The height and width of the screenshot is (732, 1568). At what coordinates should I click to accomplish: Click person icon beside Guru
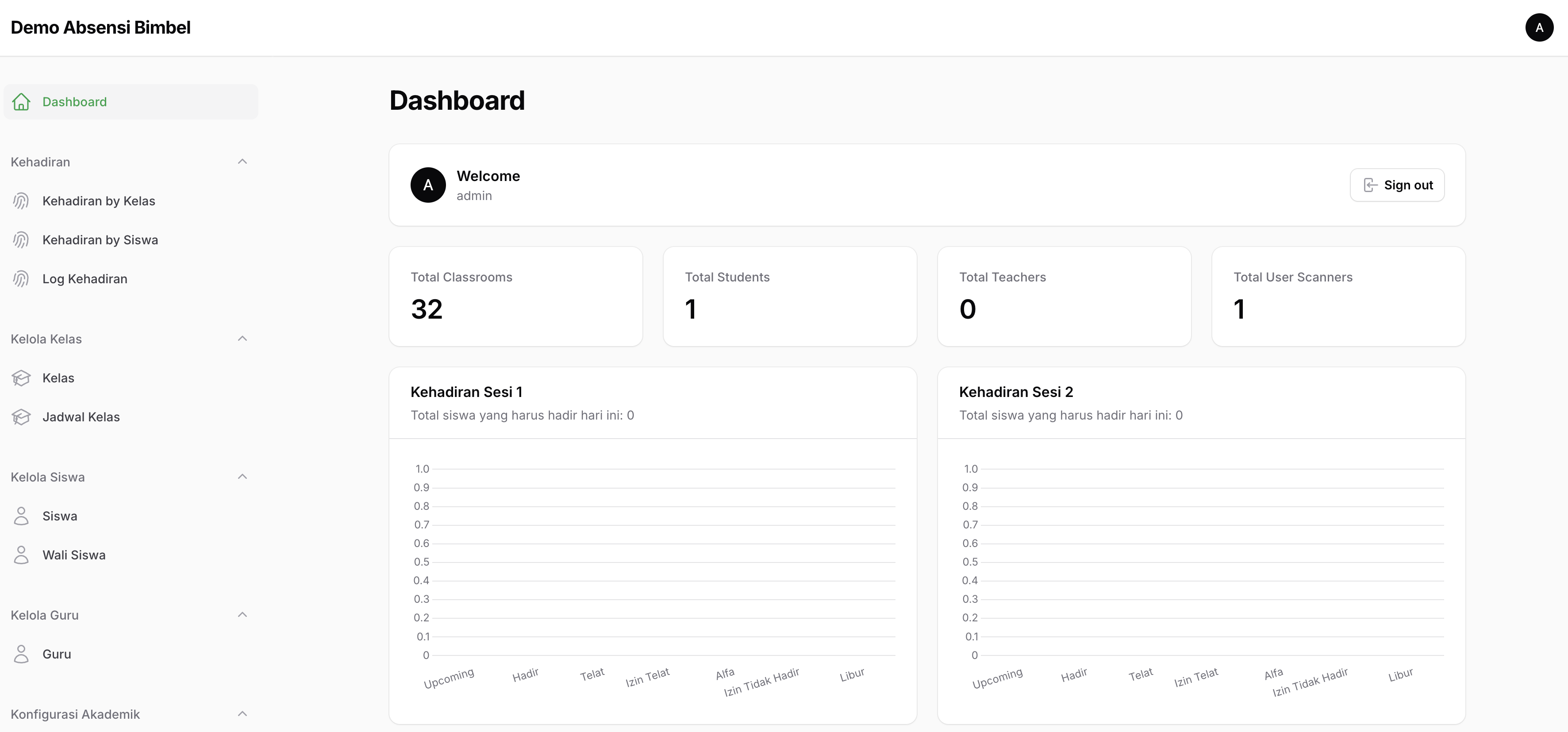tap(21, 654)
